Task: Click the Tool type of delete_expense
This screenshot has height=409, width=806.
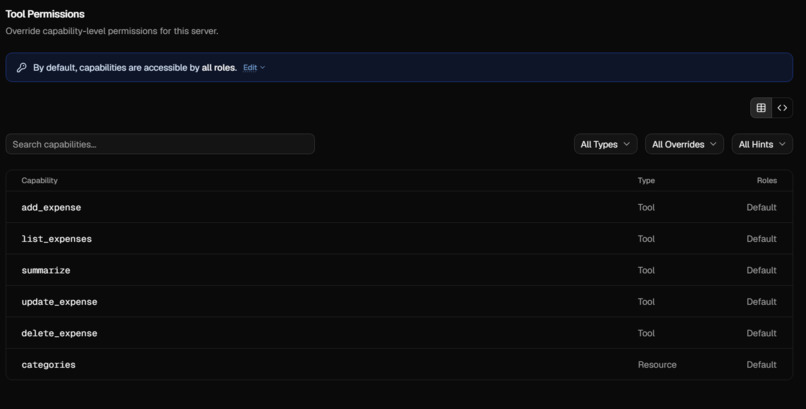Action: [646, 333]
